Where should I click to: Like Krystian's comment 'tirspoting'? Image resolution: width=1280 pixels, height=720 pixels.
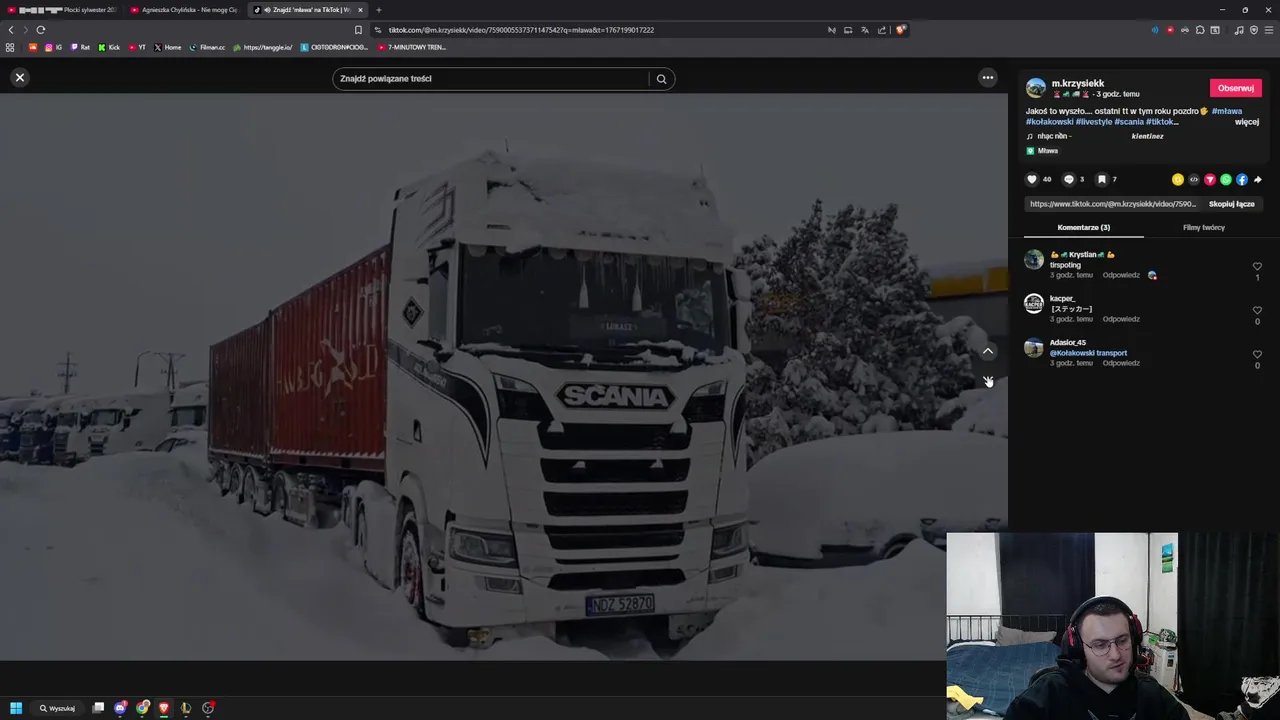coord(1257,267)
